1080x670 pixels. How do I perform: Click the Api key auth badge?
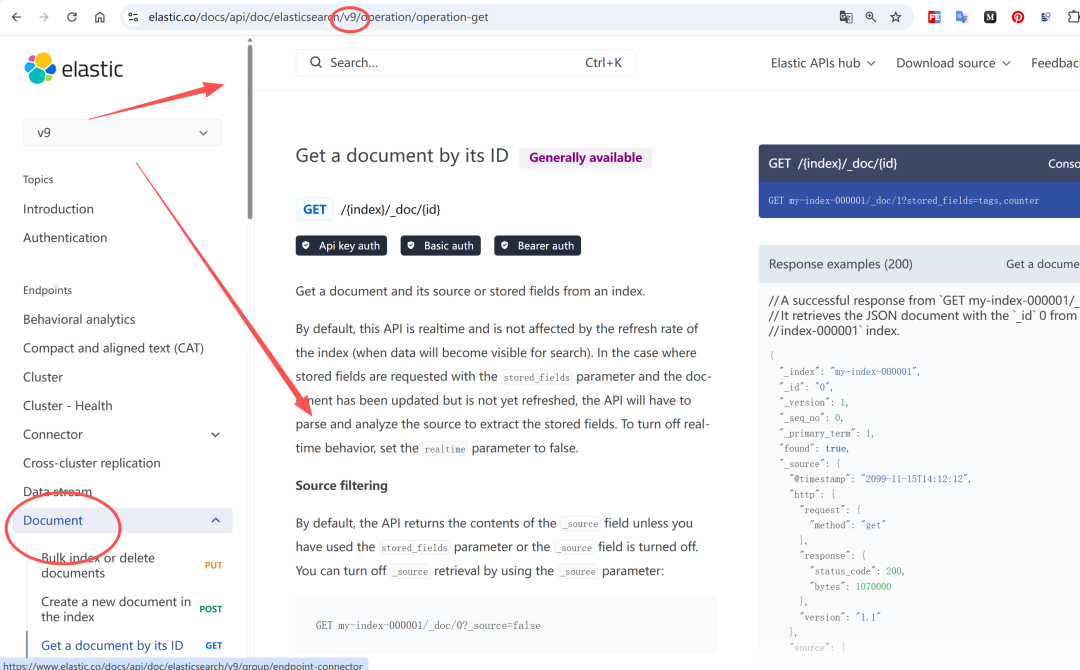[x=342, y=246]
